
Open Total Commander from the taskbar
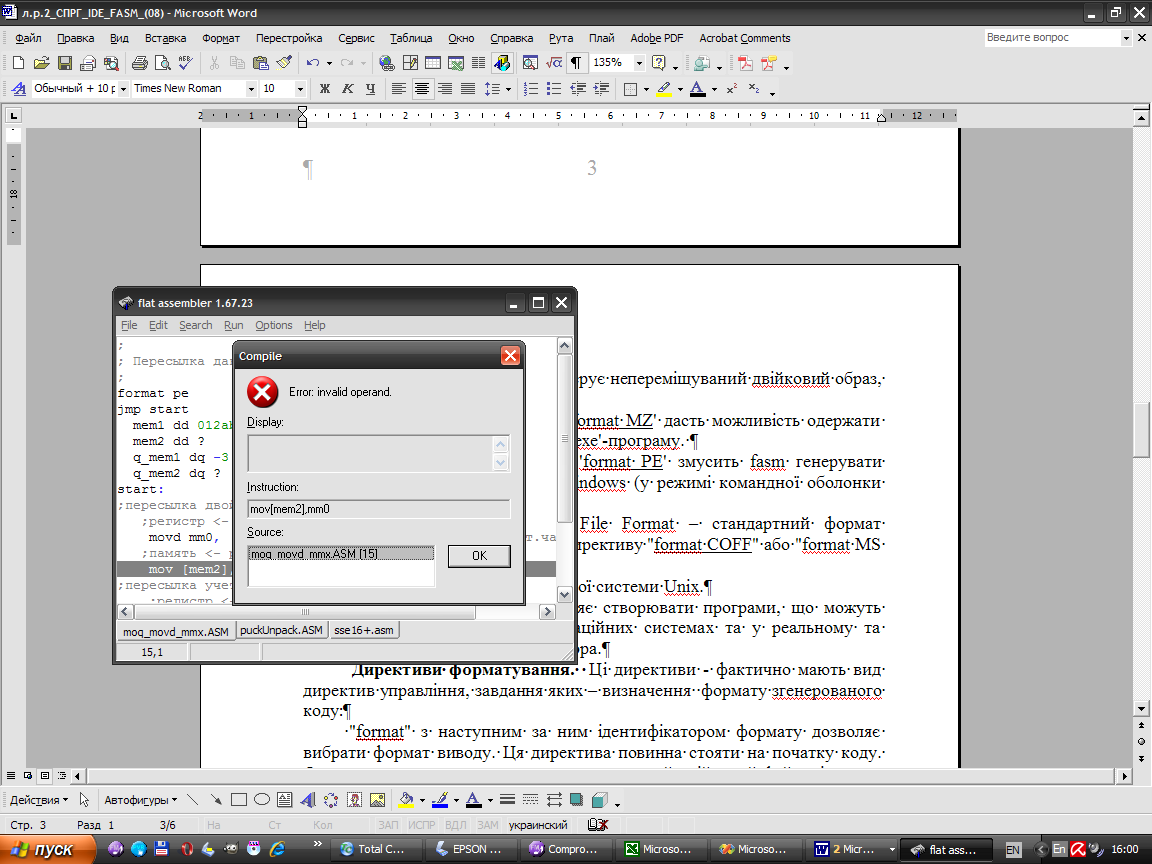375,849
